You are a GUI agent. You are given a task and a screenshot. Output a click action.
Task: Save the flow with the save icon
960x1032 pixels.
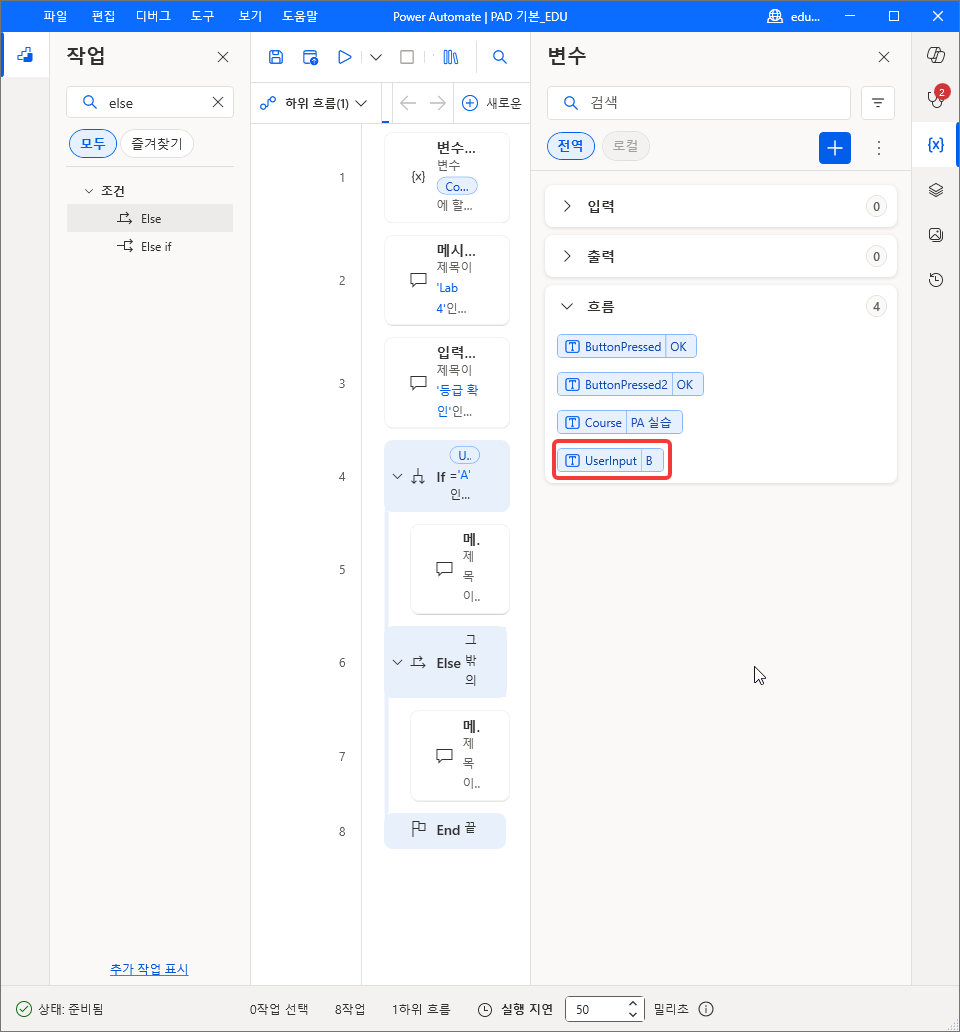pyautogui.click(x=276, y=57)
